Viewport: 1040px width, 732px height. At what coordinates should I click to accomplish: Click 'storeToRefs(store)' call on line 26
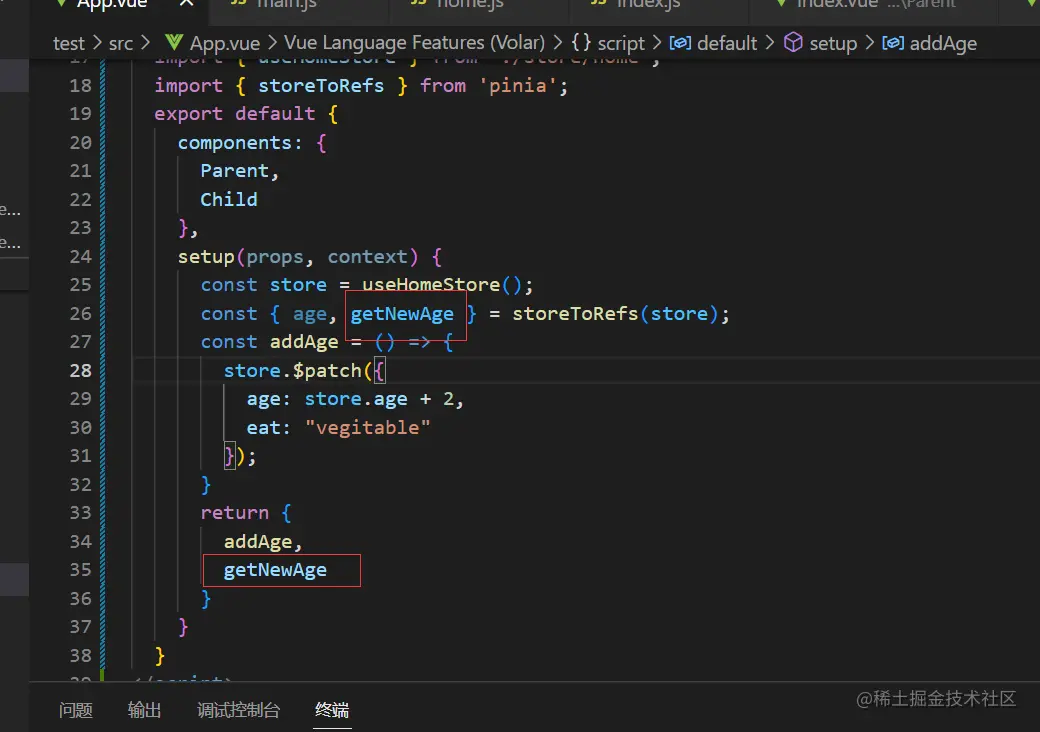(x=615, y=314)
